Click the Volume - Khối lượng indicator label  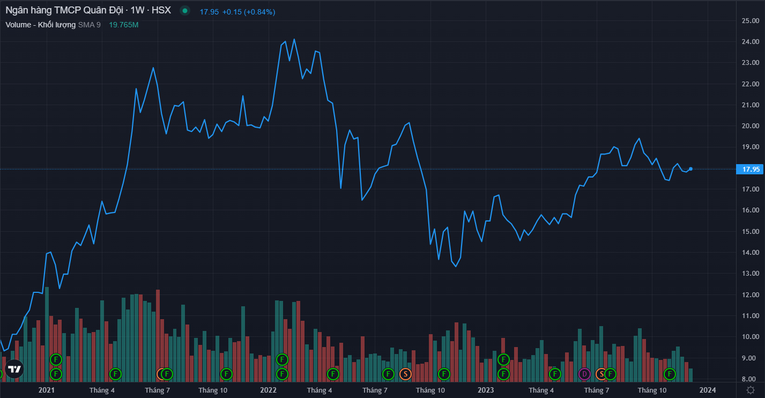(40, 25)
